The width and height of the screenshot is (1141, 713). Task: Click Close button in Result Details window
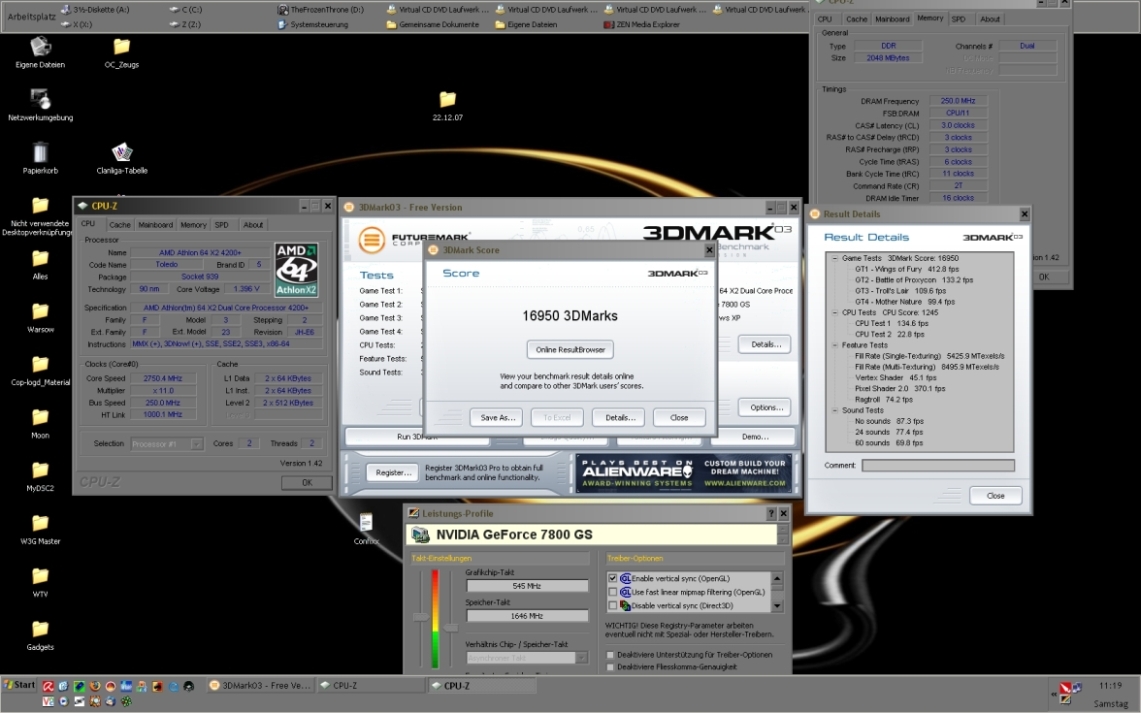pos(995,495)
